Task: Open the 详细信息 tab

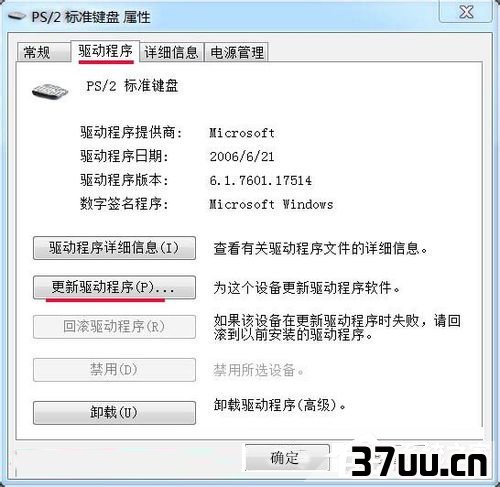Action: click(171, 52)
